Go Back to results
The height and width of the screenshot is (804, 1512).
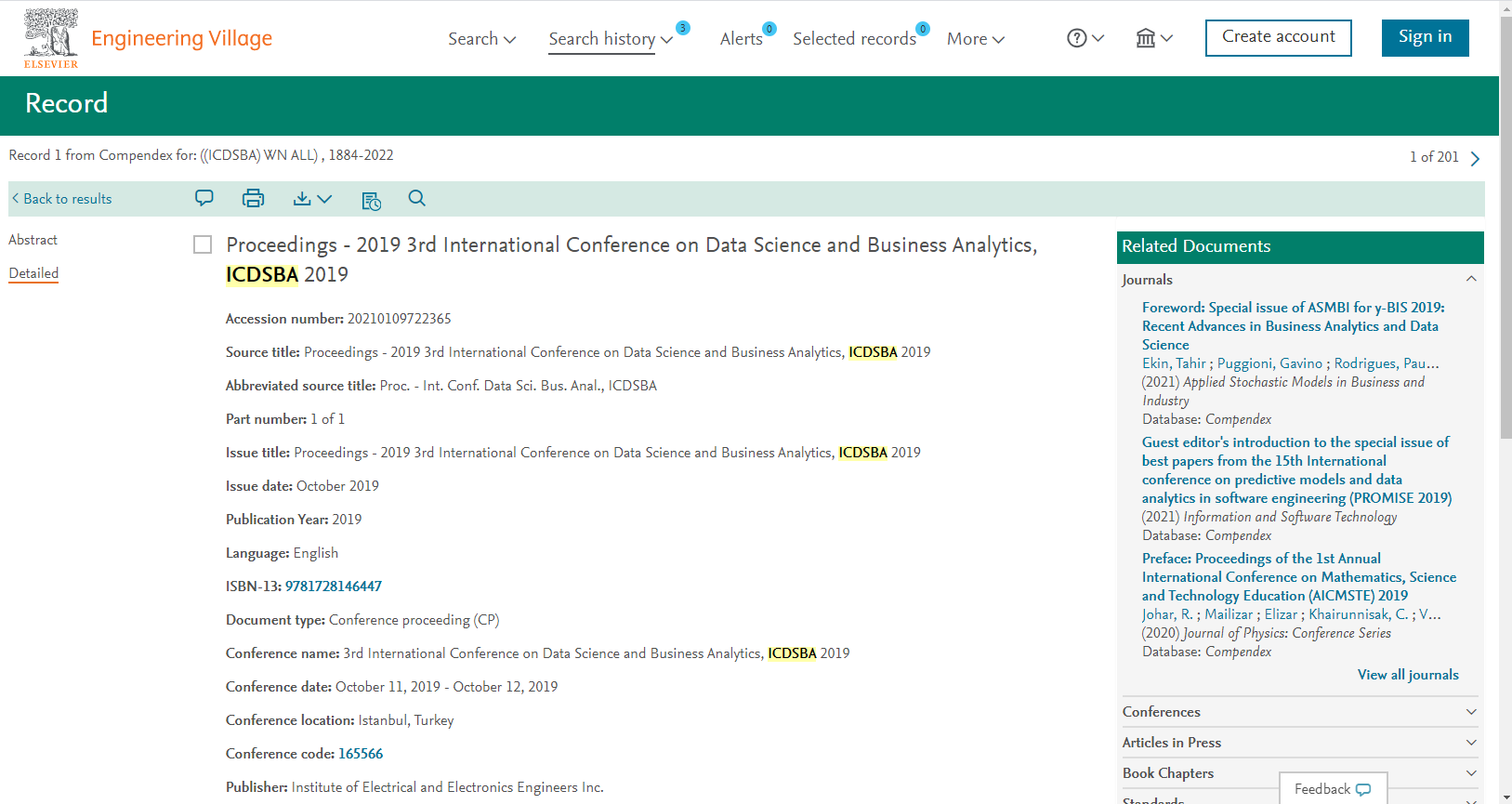(61, 199)
